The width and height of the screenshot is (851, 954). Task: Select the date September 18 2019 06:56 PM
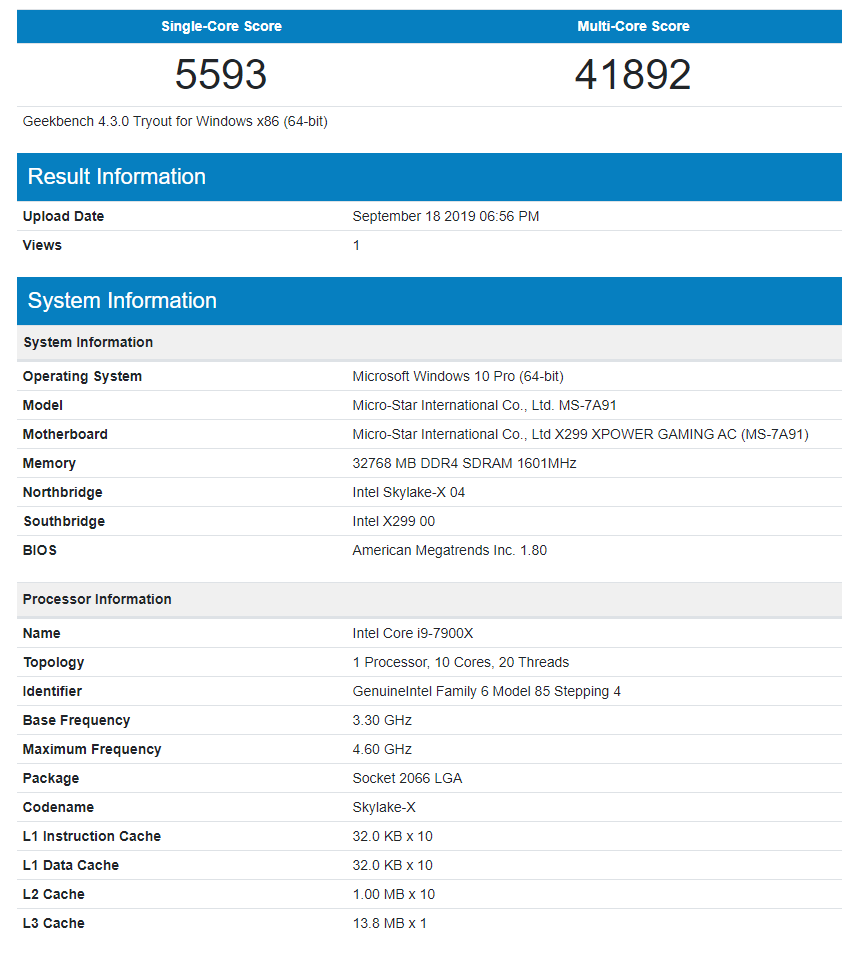click(x=446, y=217)
